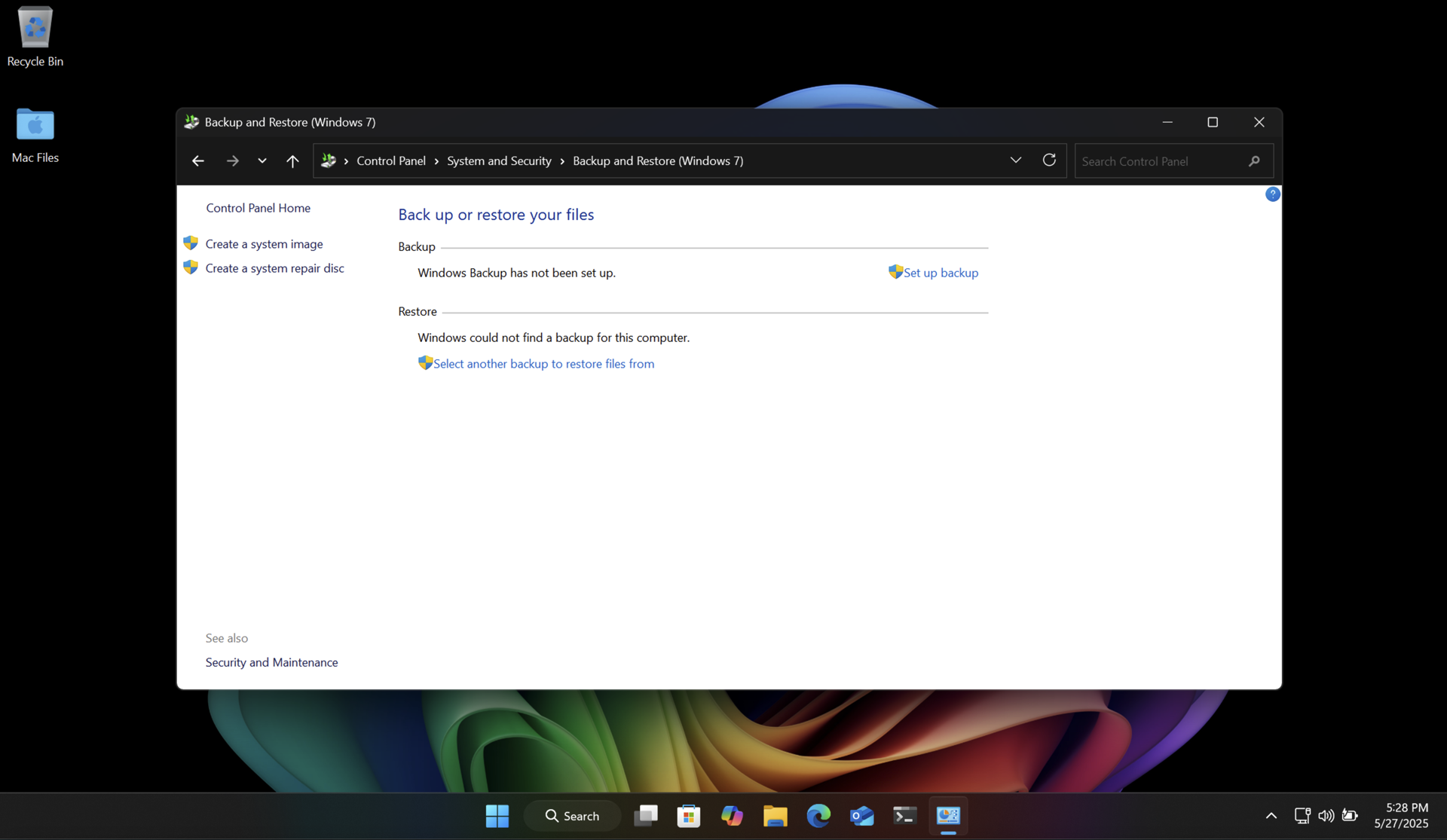Open Terminal from the taskbar
Screen dimensions: 1447x840
pos(904,816)
